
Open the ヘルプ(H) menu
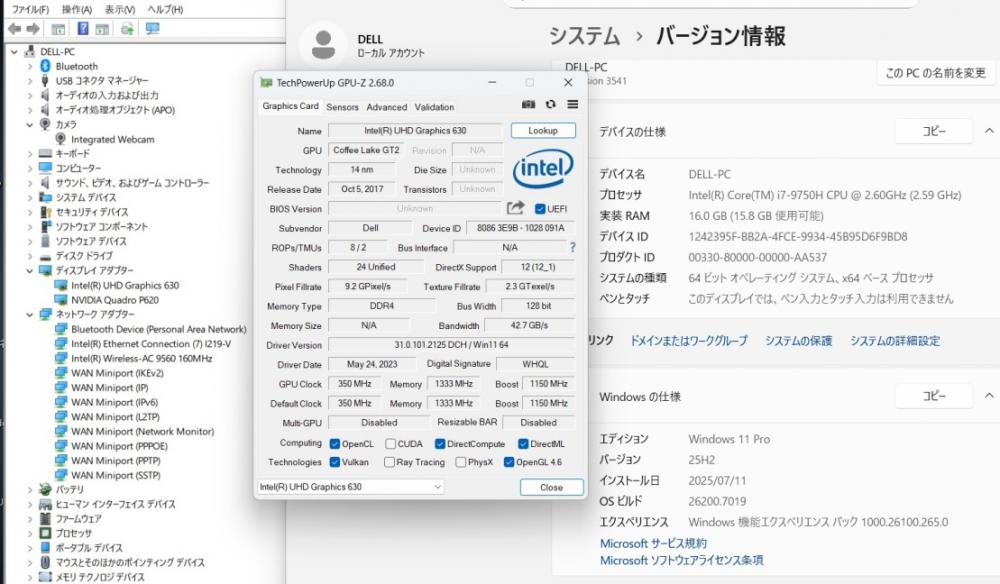tap(165, 10)
